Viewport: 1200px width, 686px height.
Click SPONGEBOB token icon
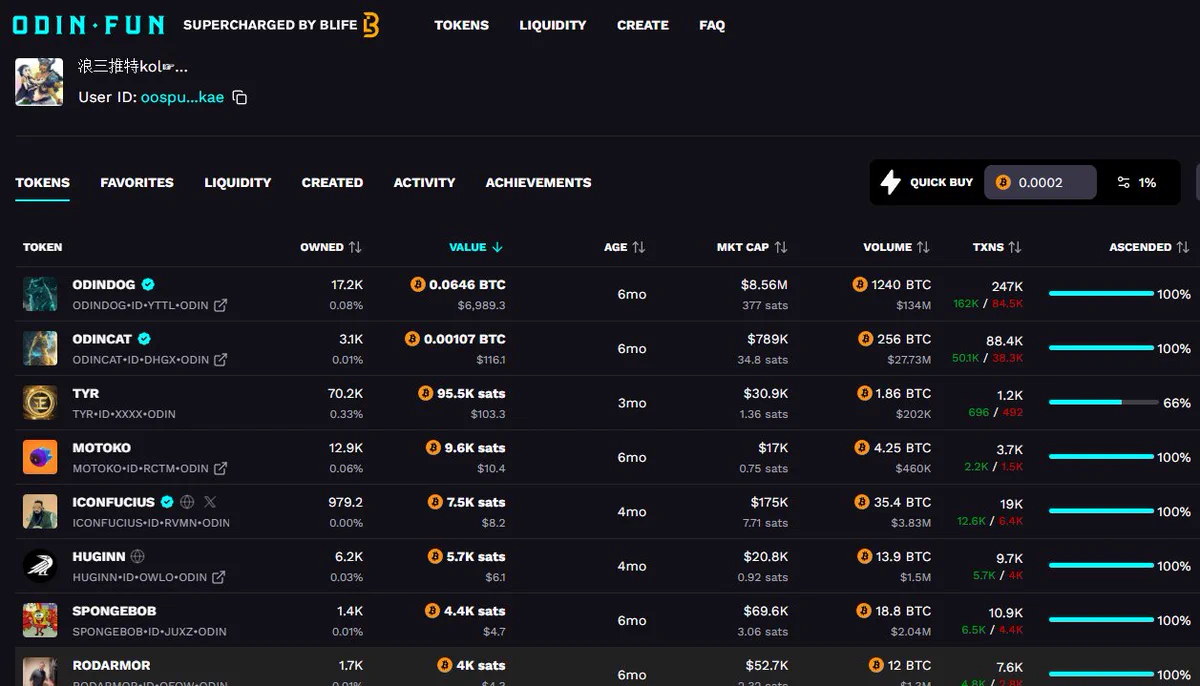[x=40, y=620]
